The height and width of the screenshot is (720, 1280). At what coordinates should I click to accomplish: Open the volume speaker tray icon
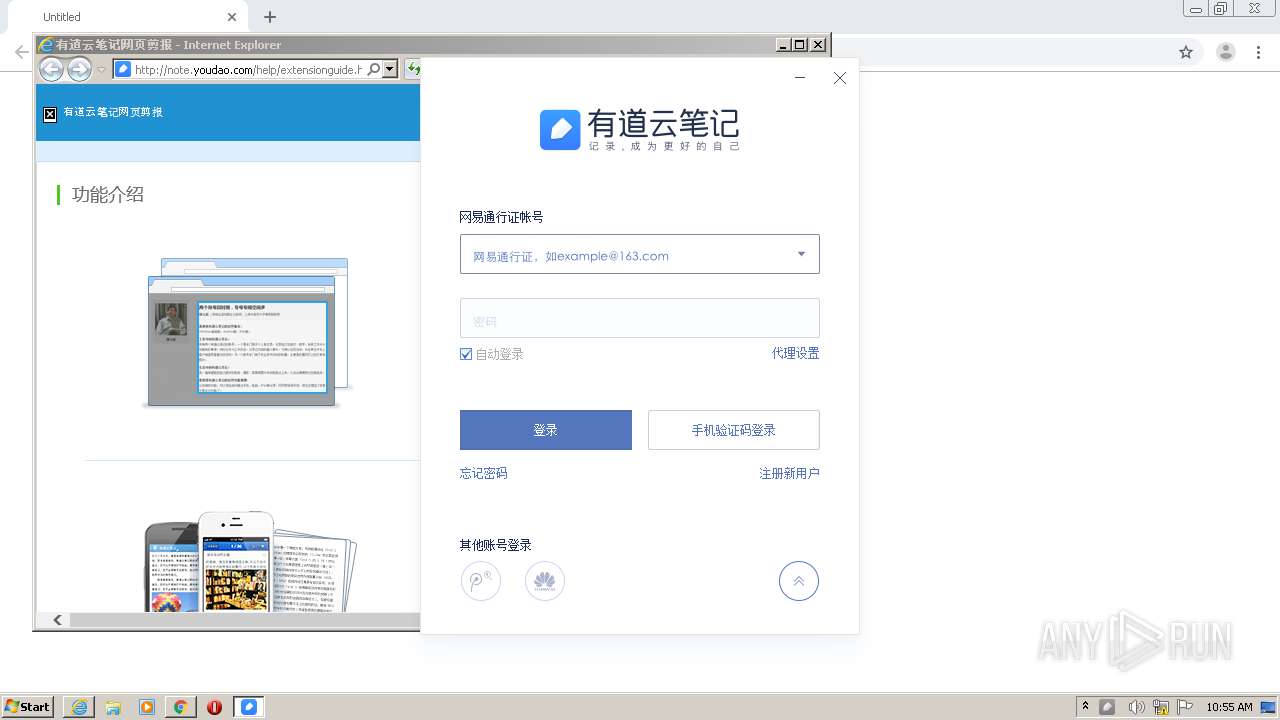[1136, 707]
